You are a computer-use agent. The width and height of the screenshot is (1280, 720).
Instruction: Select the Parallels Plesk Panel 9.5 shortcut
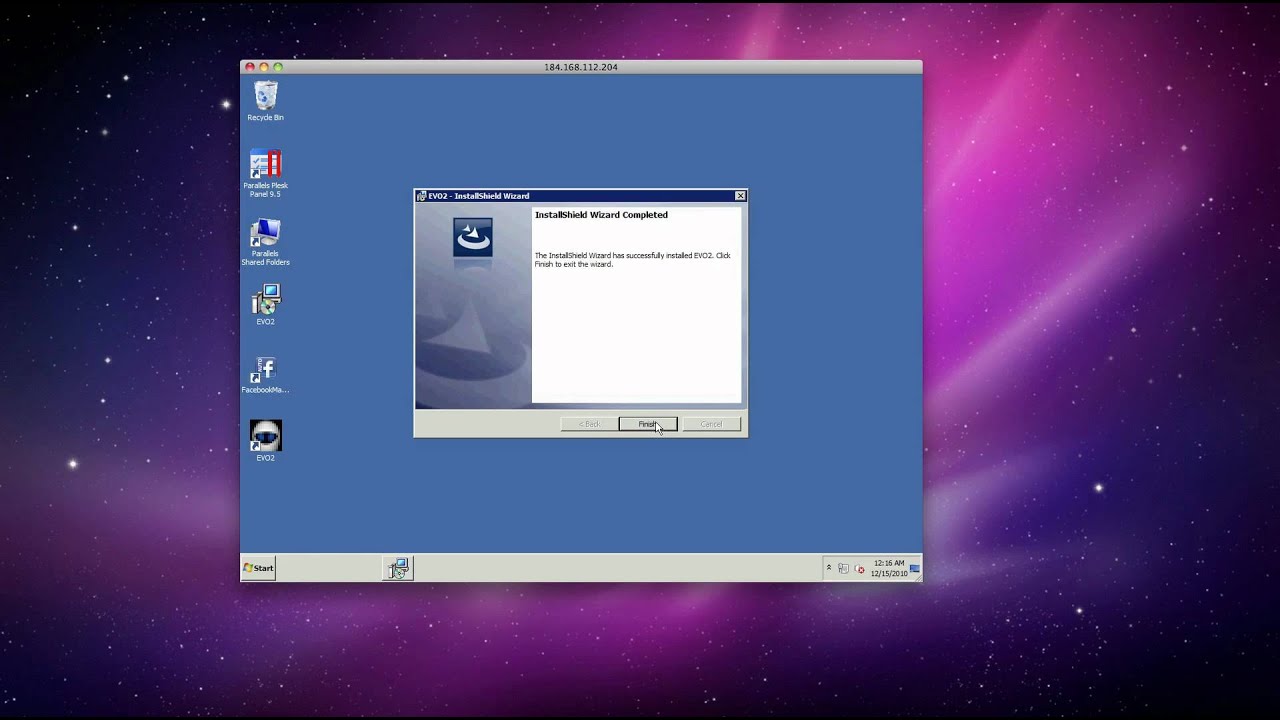(265, 173)
